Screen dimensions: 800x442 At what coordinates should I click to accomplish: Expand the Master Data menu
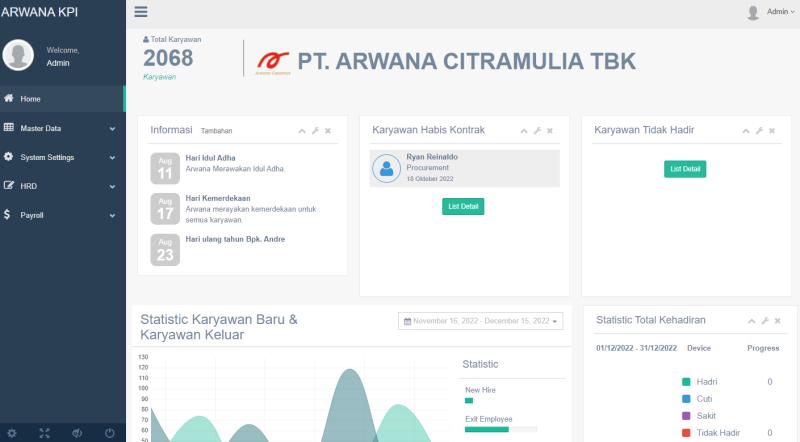62,128
